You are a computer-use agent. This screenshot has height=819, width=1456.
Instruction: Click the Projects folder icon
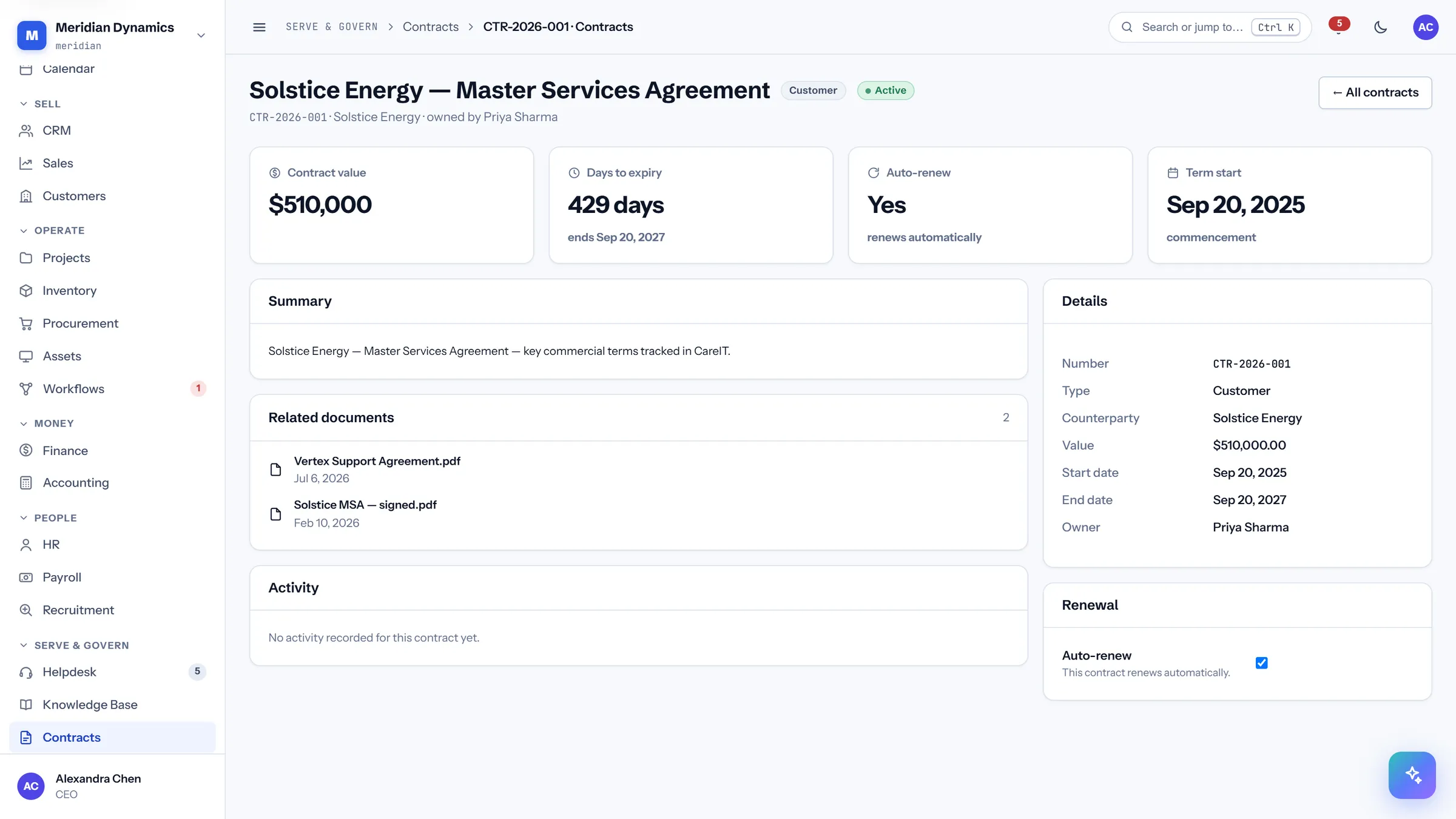25,258
